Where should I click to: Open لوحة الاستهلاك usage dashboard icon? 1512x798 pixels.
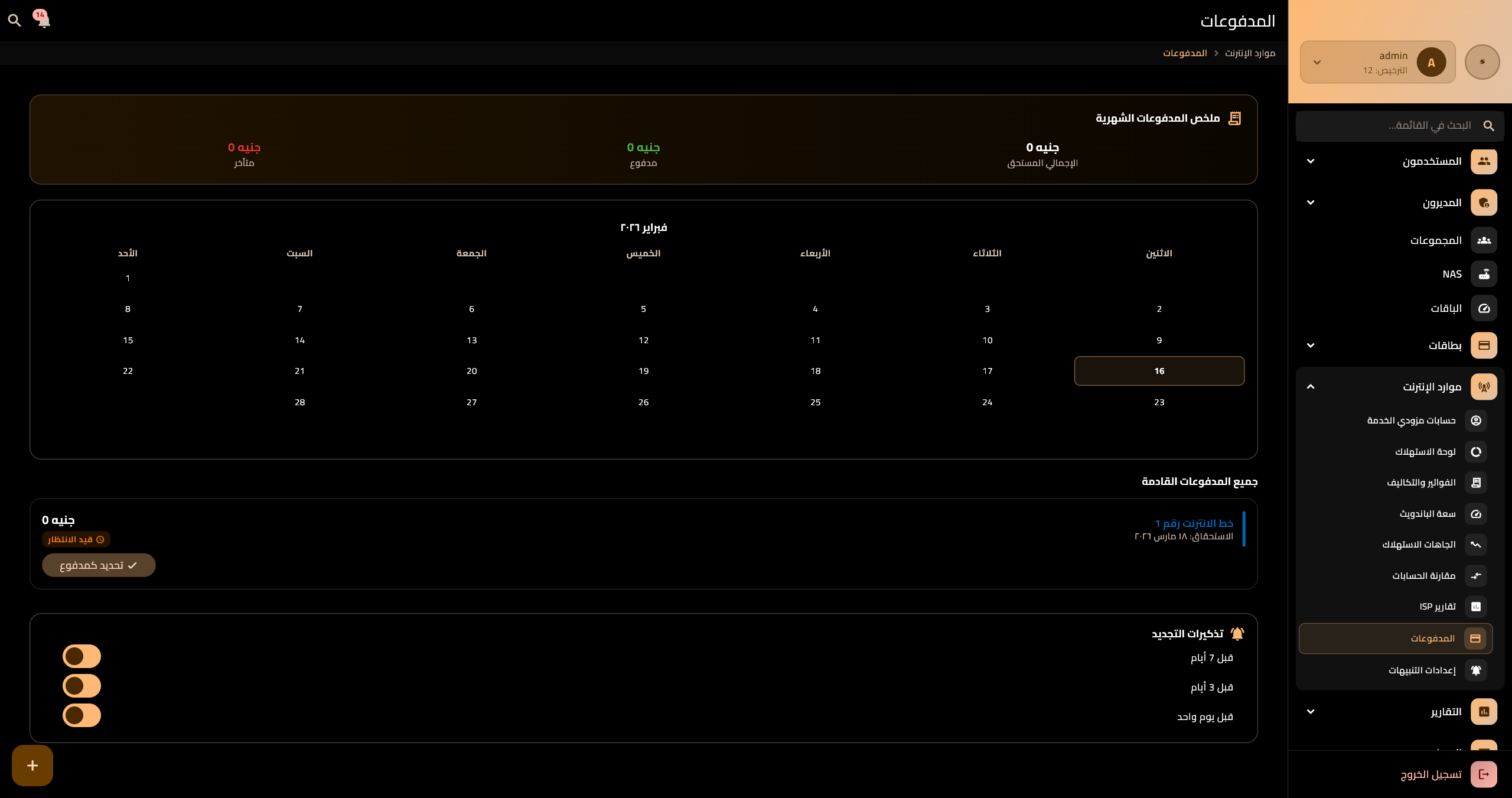(1476, 452)
